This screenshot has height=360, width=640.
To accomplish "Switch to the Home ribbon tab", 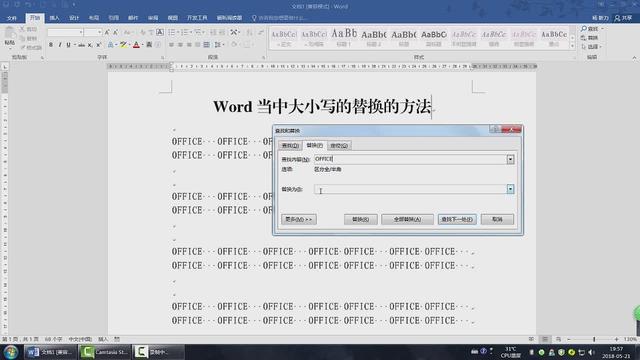I will click(x=35, y=18).
